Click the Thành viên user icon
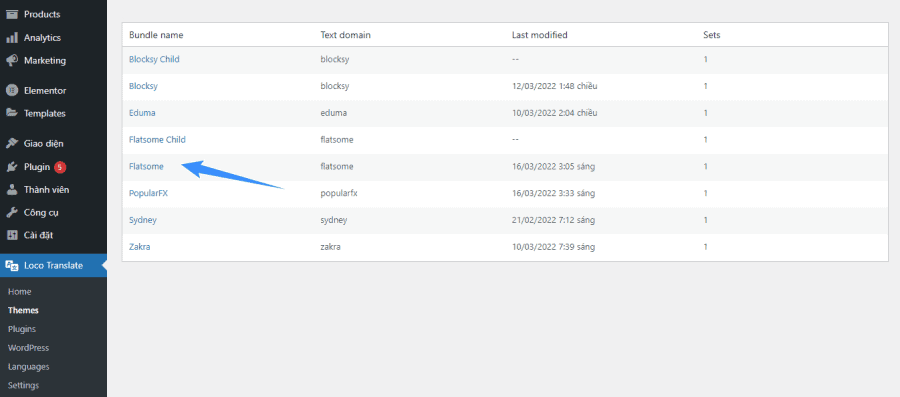The width and height of the screenshot is (900, 397). point(11,189)
